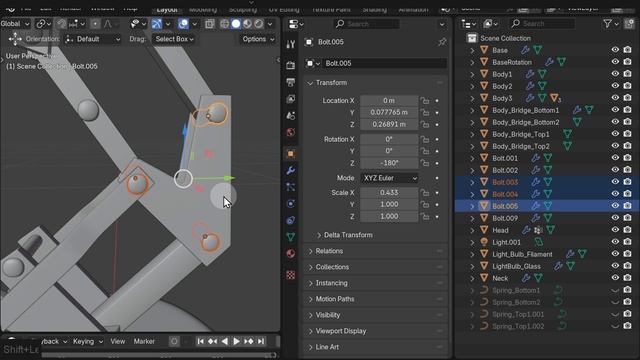Screen dimensions: 640x360
Task: Click the Bolt.005 object name field
Action: [384, 63]
